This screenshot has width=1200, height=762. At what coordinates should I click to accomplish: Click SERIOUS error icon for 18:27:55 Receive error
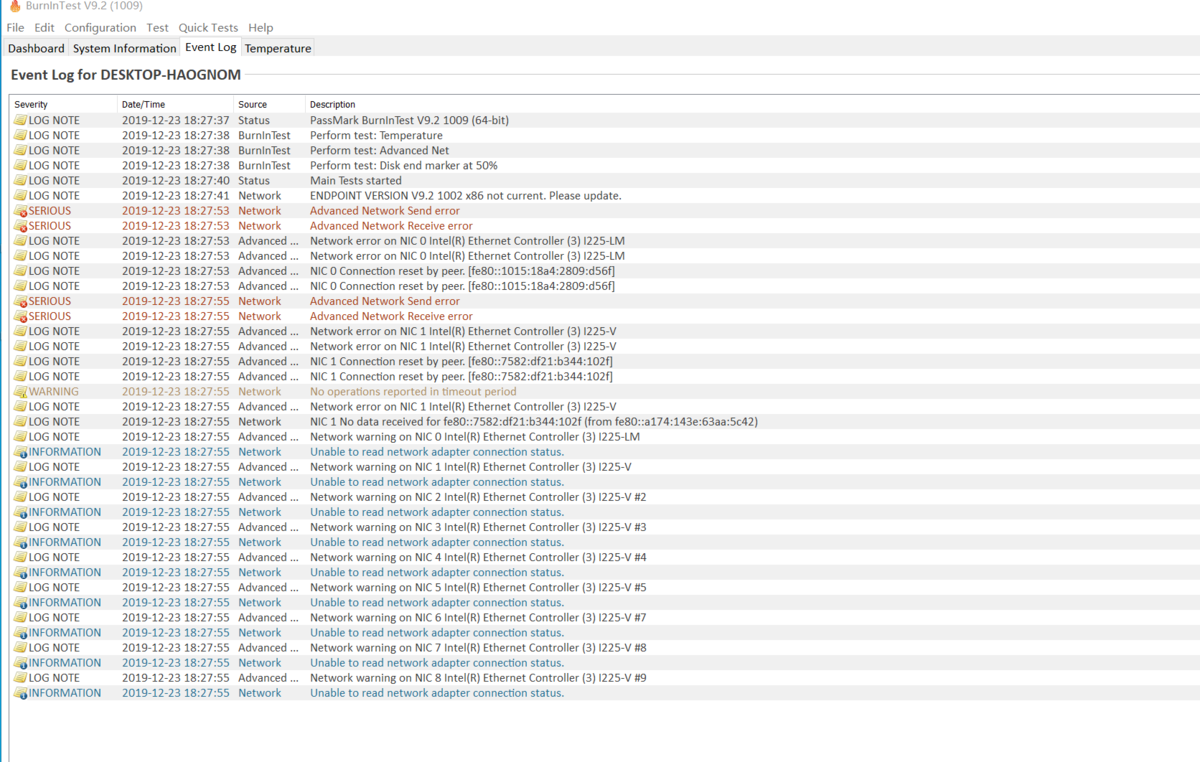20,316
